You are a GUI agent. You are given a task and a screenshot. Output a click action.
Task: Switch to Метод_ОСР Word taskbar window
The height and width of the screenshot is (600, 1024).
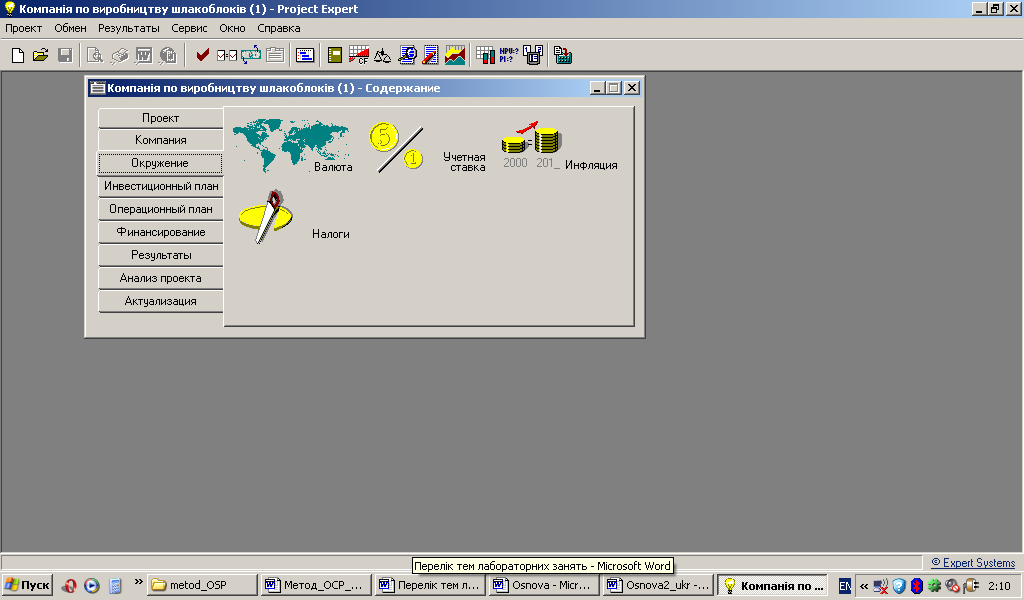click(x=315, y=585)
